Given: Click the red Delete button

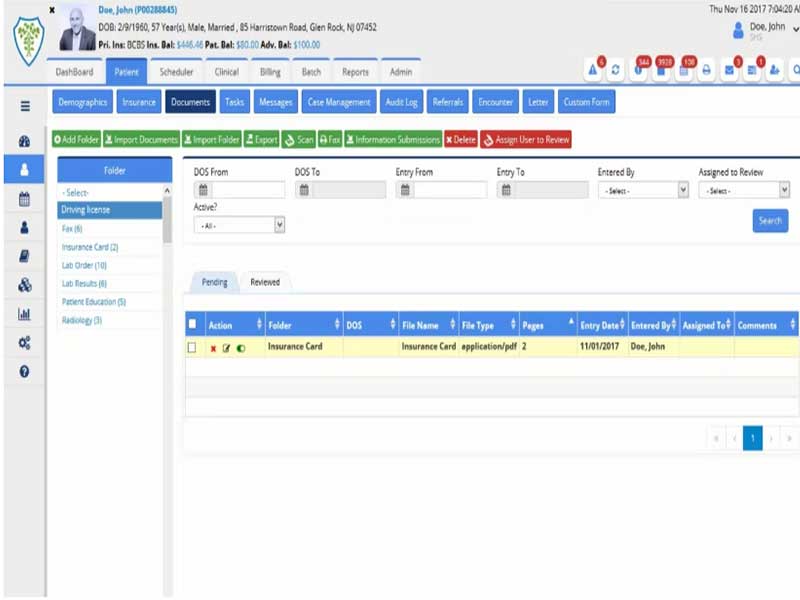Looking at the screenshot, I should [x=461, y=139].
